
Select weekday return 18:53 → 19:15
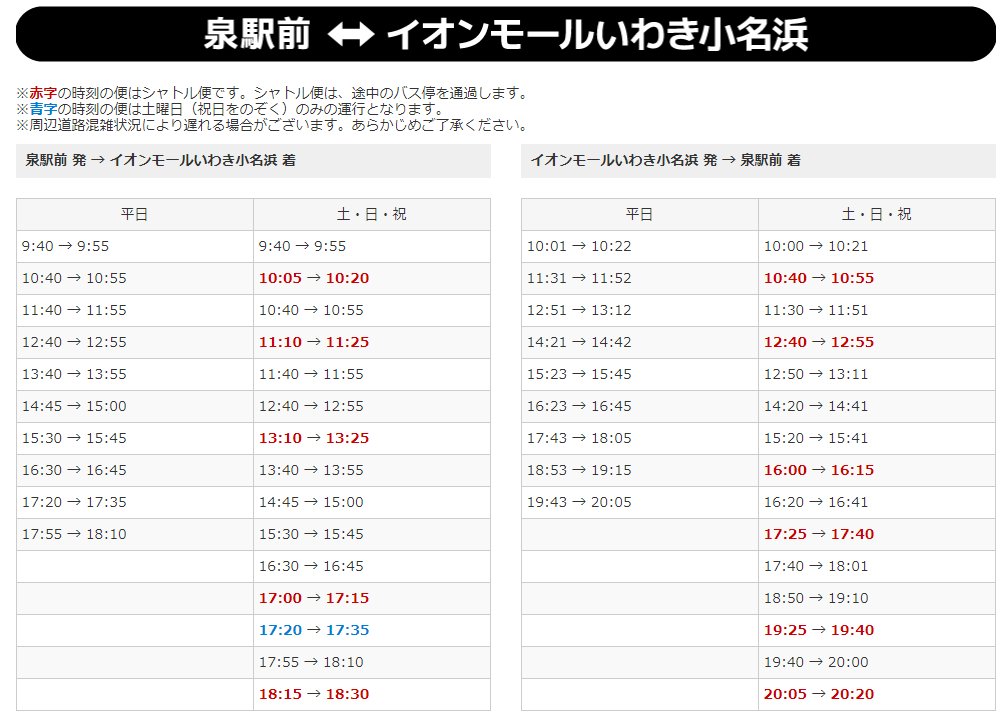click(x=579, y=471)
